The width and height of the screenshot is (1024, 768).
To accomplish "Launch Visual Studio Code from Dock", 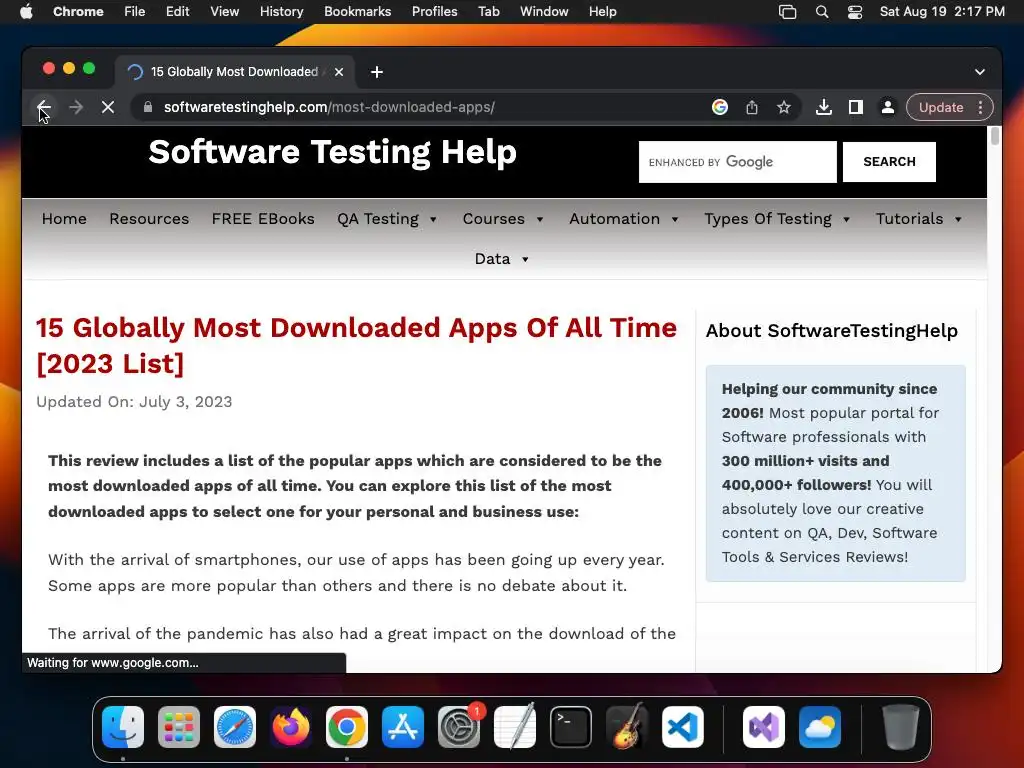I will tap(683, 727).
